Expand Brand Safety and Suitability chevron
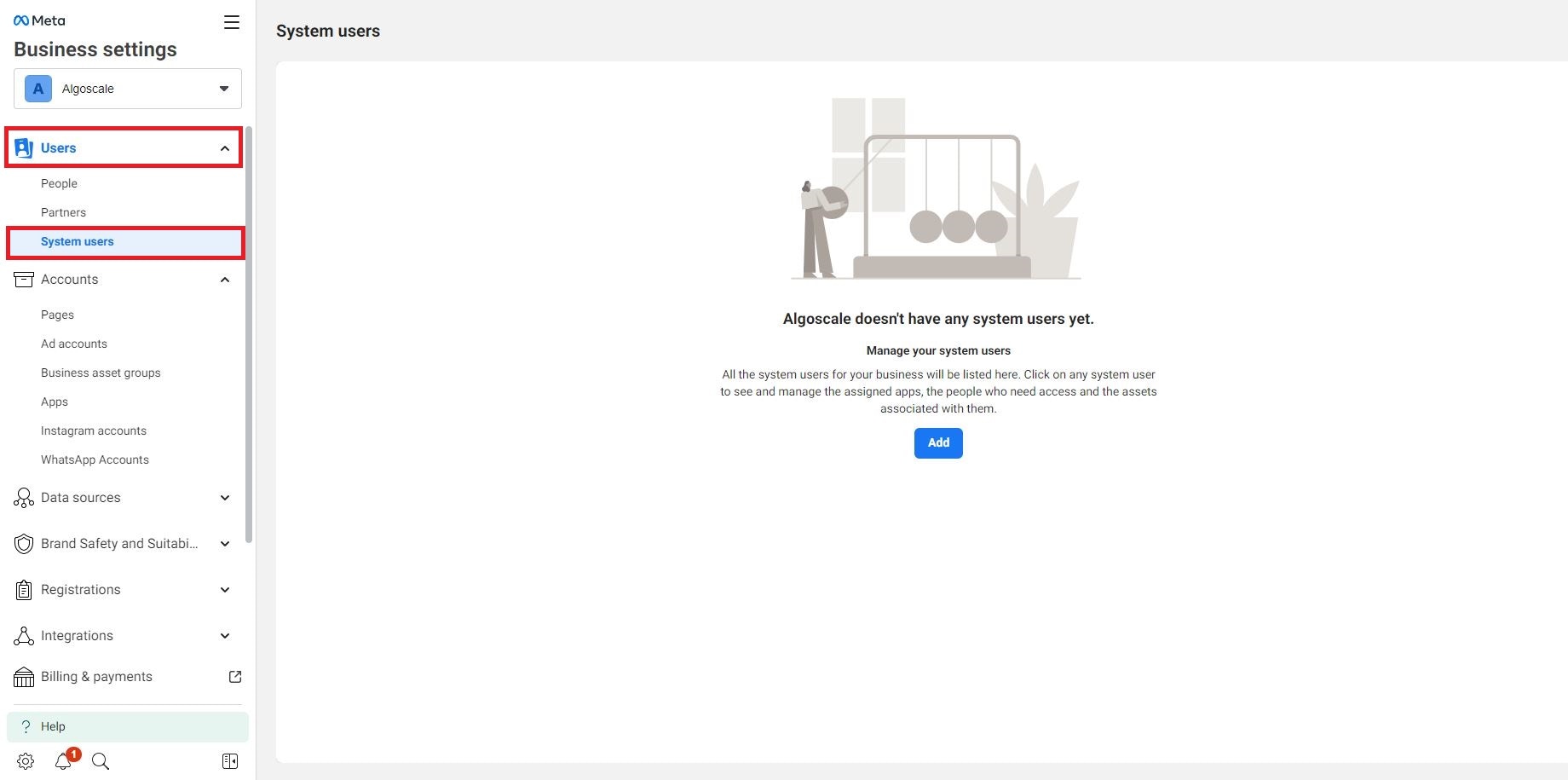 click(225, 544)
